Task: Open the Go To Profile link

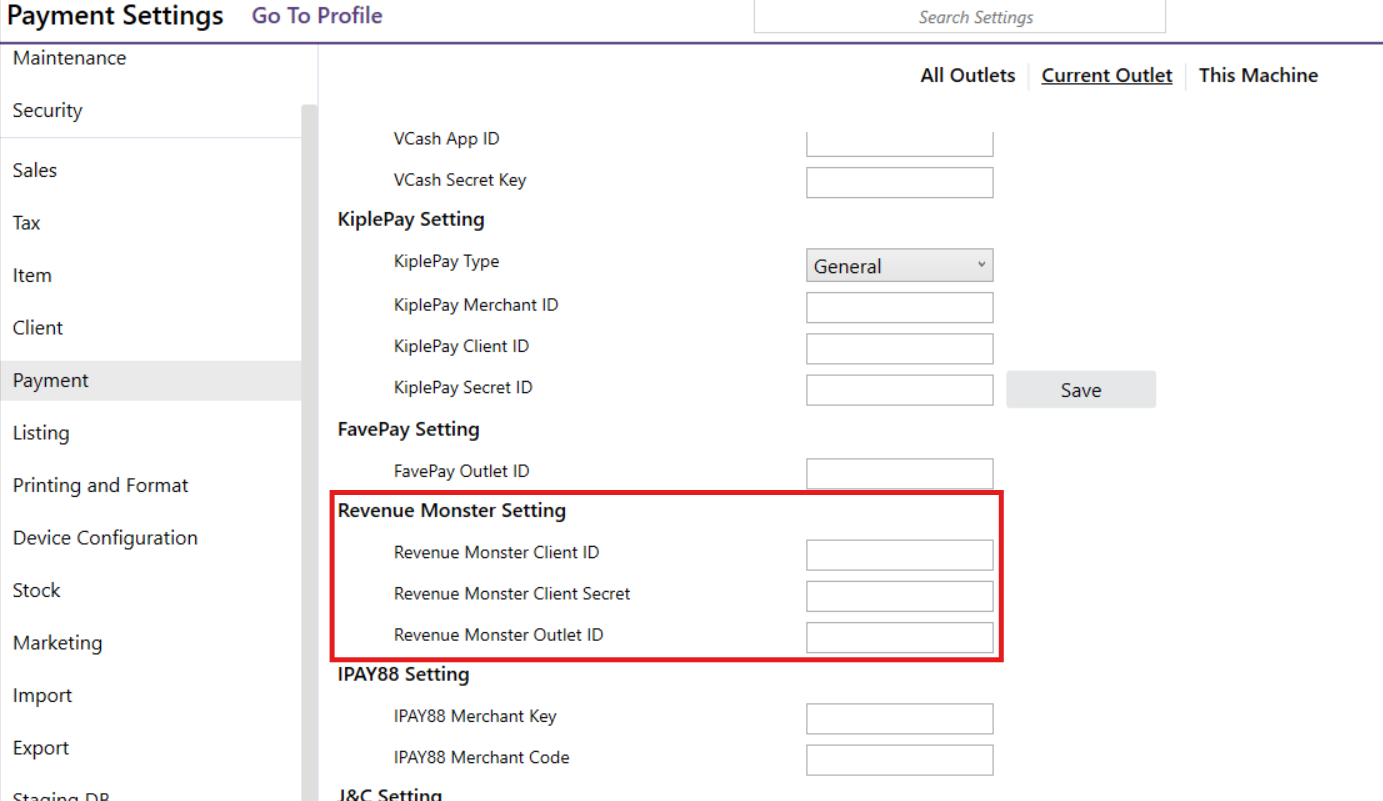Action: pos(317,16)
